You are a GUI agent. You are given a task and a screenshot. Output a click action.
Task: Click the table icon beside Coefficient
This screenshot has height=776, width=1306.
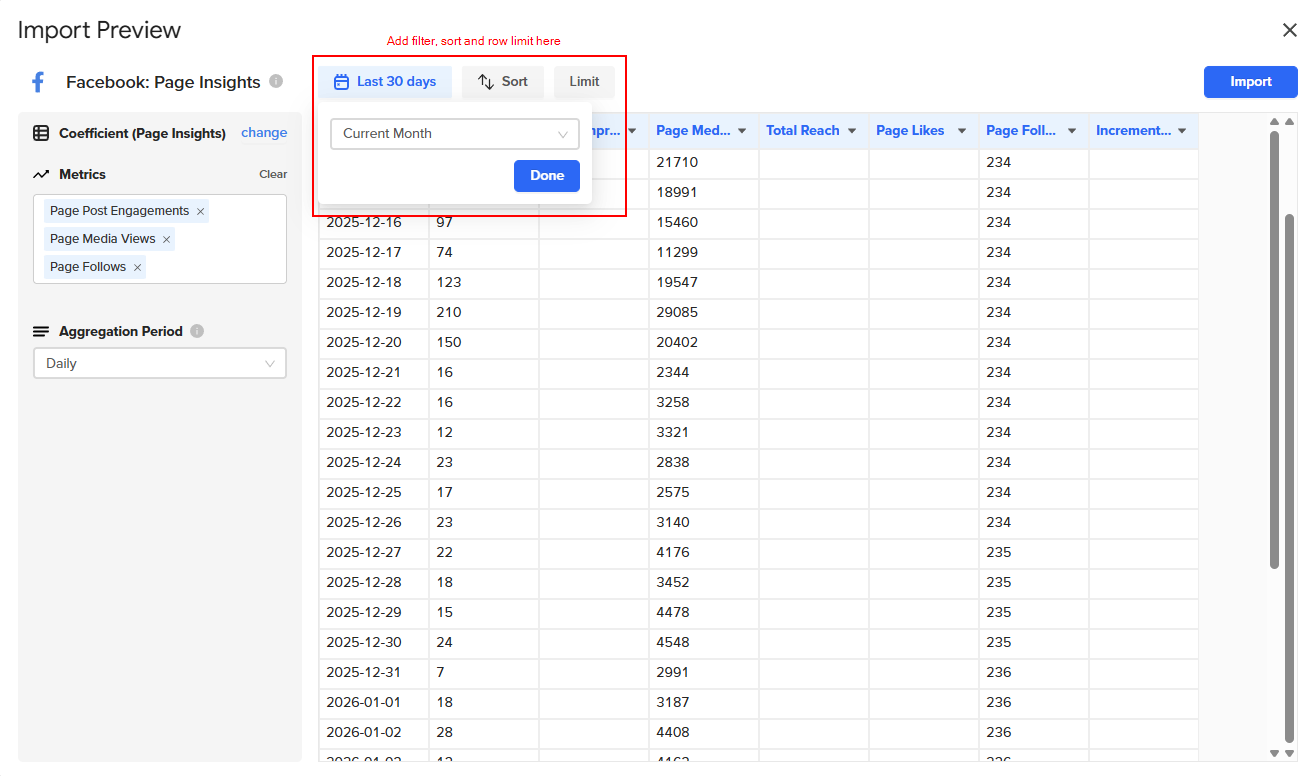click(x=41, y=133)
